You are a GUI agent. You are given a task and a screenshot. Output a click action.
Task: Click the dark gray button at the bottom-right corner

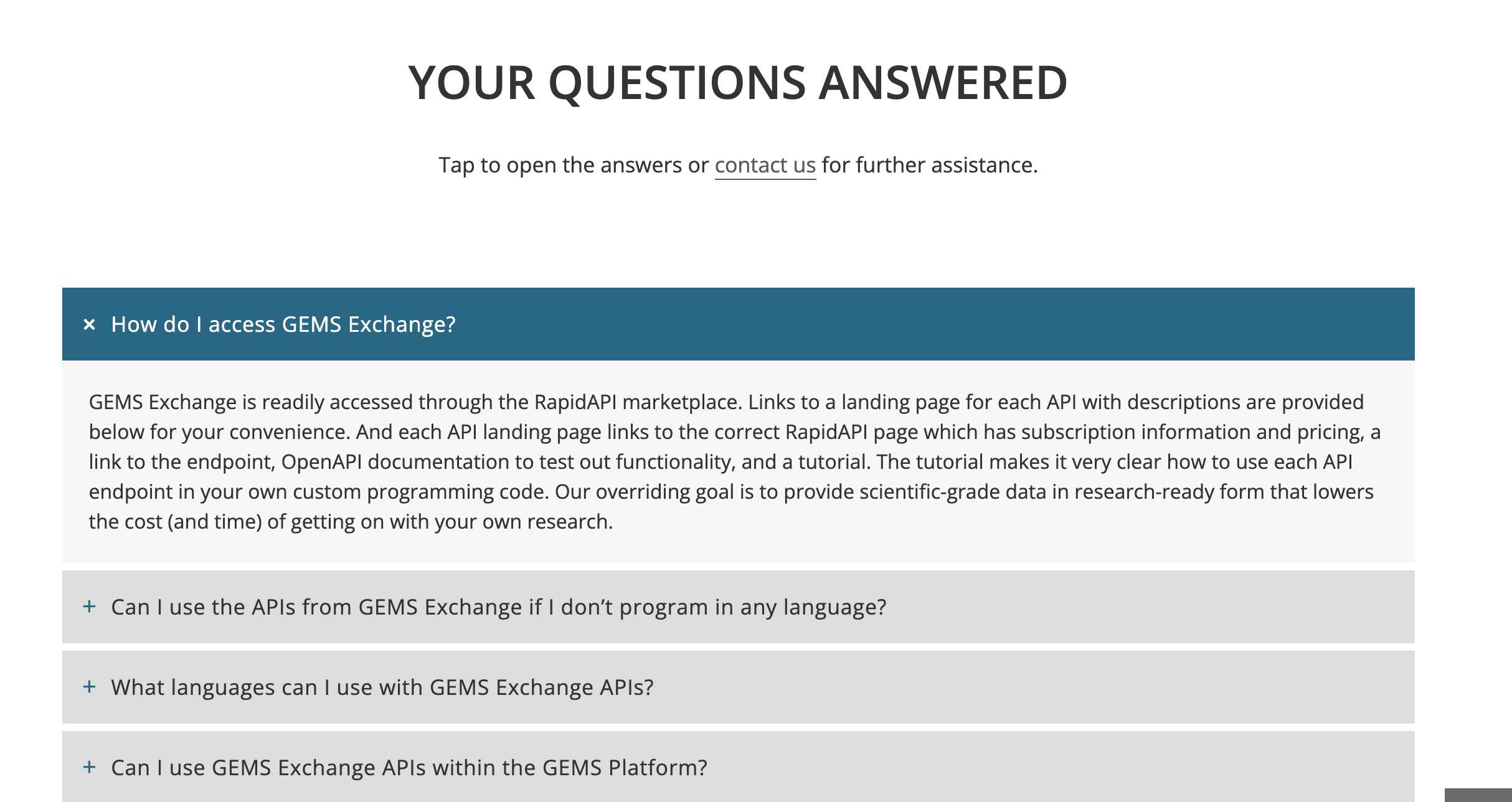(x=1478, y=795)
